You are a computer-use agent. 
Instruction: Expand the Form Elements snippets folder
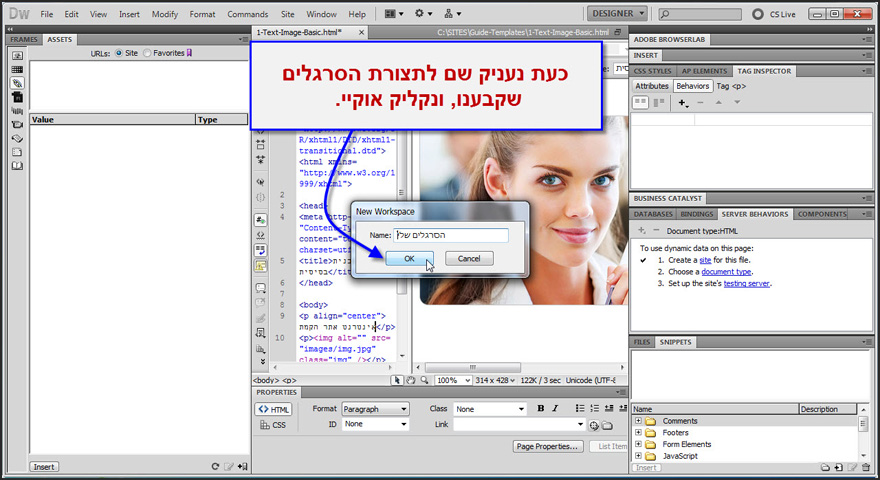[x=638, y=444]
